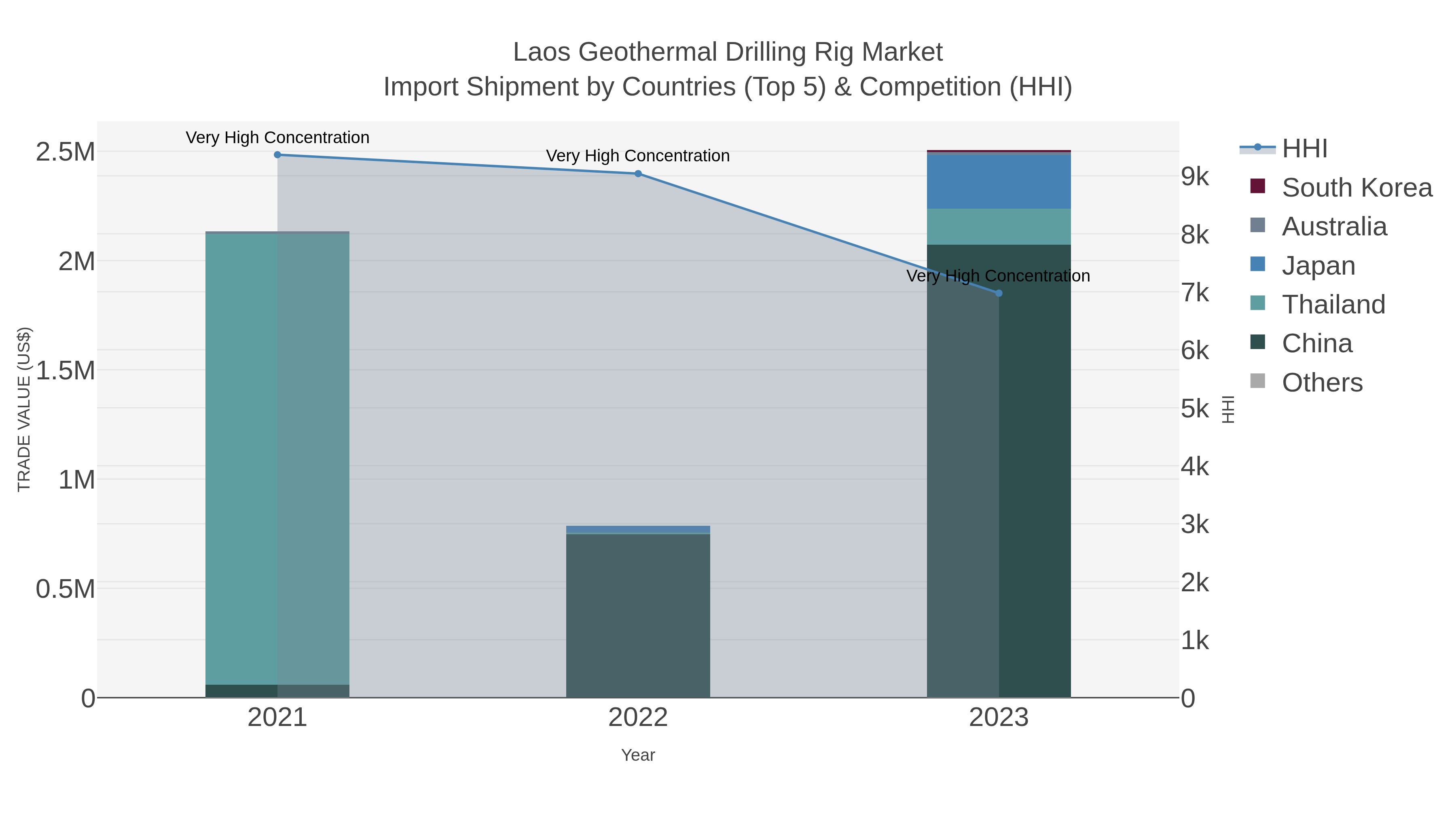The image size is (1456, 819).
Task: Select the 2021 Thailand bar segment
Action: click(277, 459)
